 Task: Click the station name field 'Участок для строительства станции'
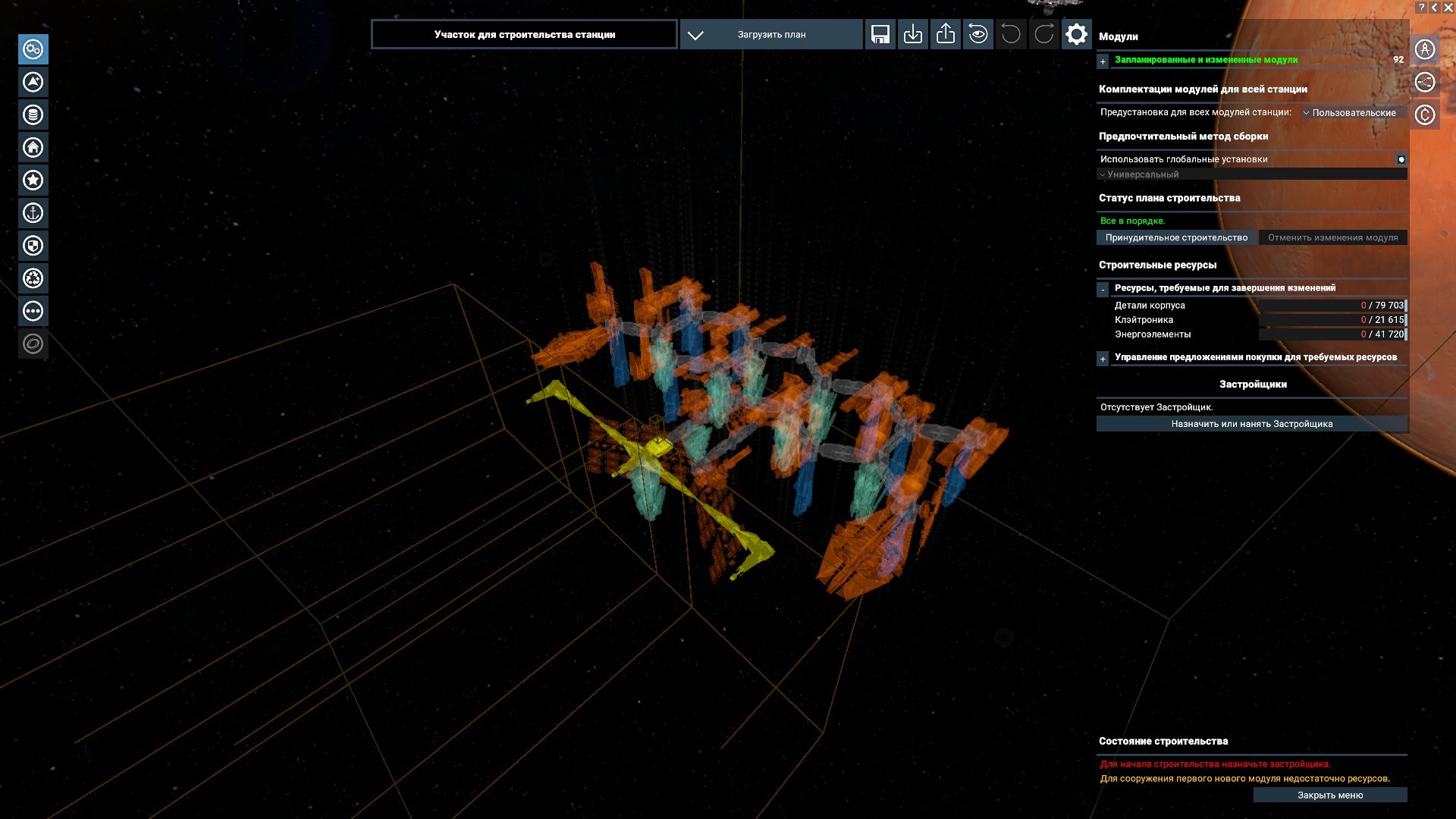pos(524,35)
